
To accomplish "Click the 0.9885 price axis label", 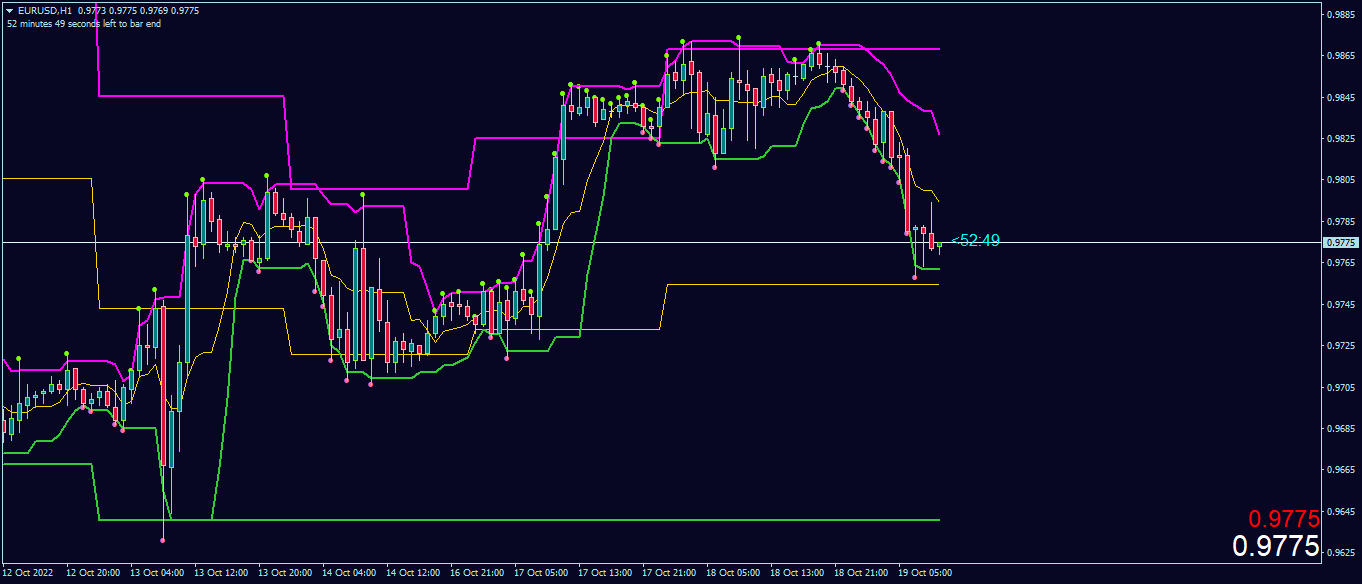I will pos(1340,15).
